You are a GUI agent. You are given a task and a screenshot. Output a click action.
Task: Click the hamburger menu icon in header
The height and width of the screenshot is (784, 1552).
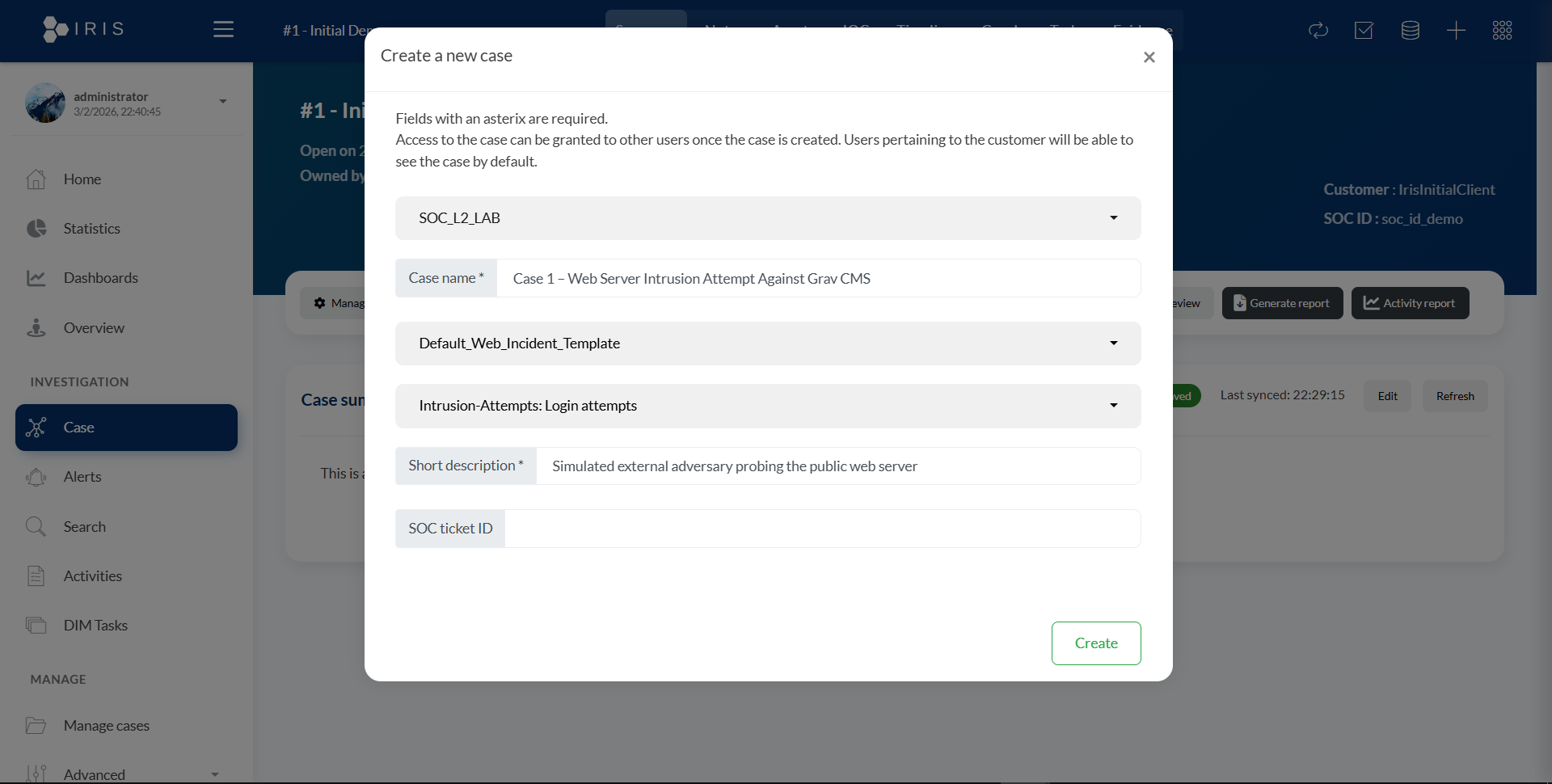(x=223, y=30)
